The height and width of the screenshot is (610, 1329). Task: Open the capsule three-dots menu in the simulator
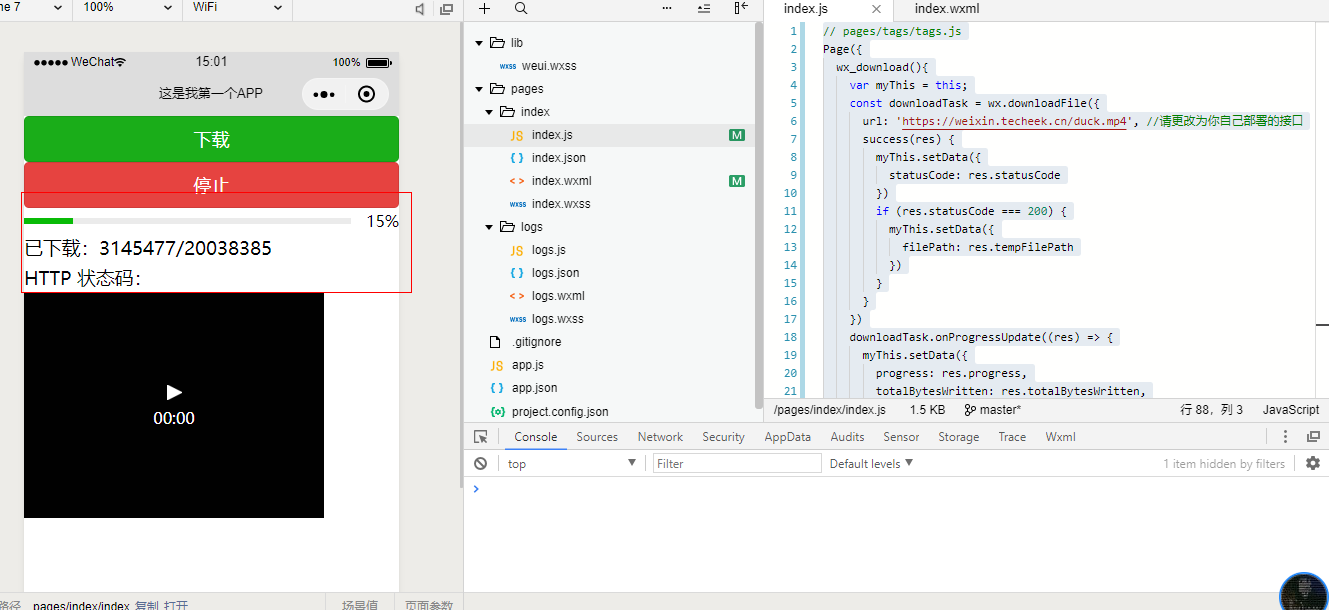tap(324, 95)
